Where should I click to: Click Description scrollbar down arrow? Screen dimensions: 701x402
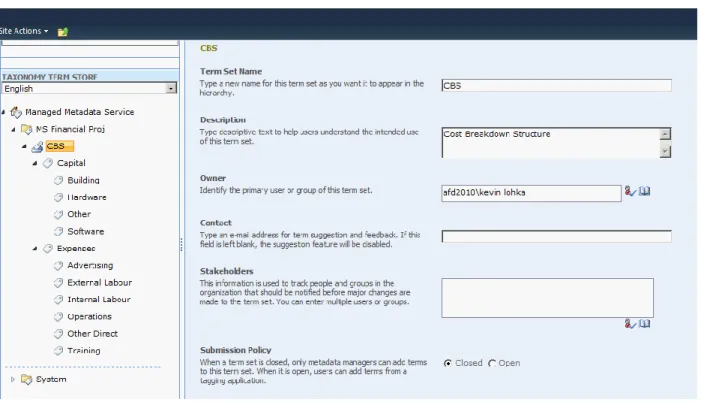(665, 152)
